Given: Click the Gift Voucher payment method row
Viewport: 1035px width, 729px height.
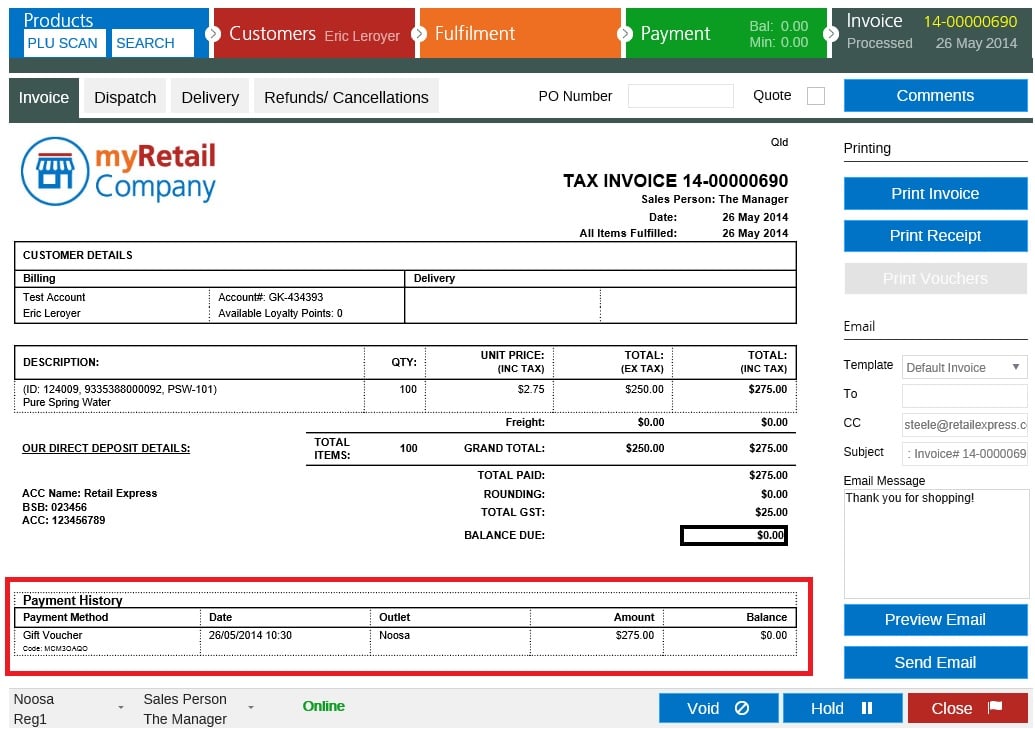Looking at the screenshot, I should (x=405, y=641).
